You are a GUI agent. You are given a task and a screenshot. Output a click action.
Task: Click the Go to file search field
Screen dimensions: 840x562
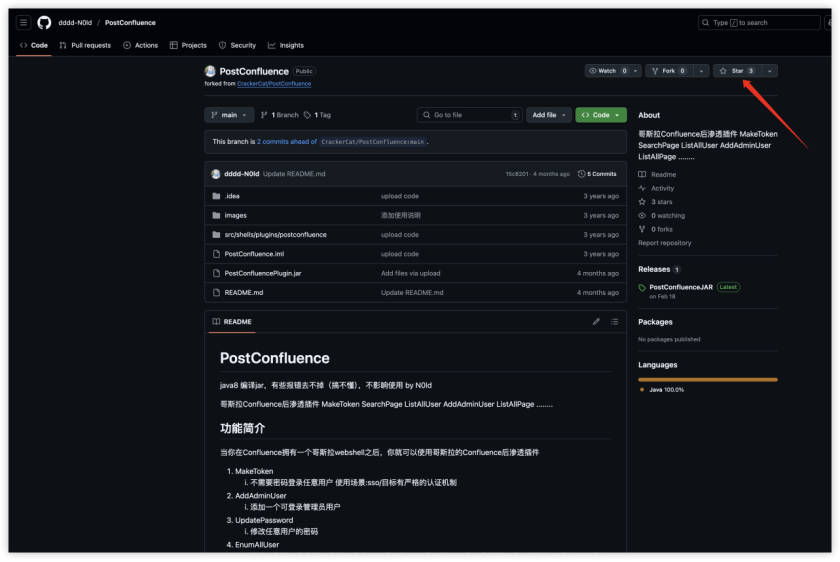469,115
